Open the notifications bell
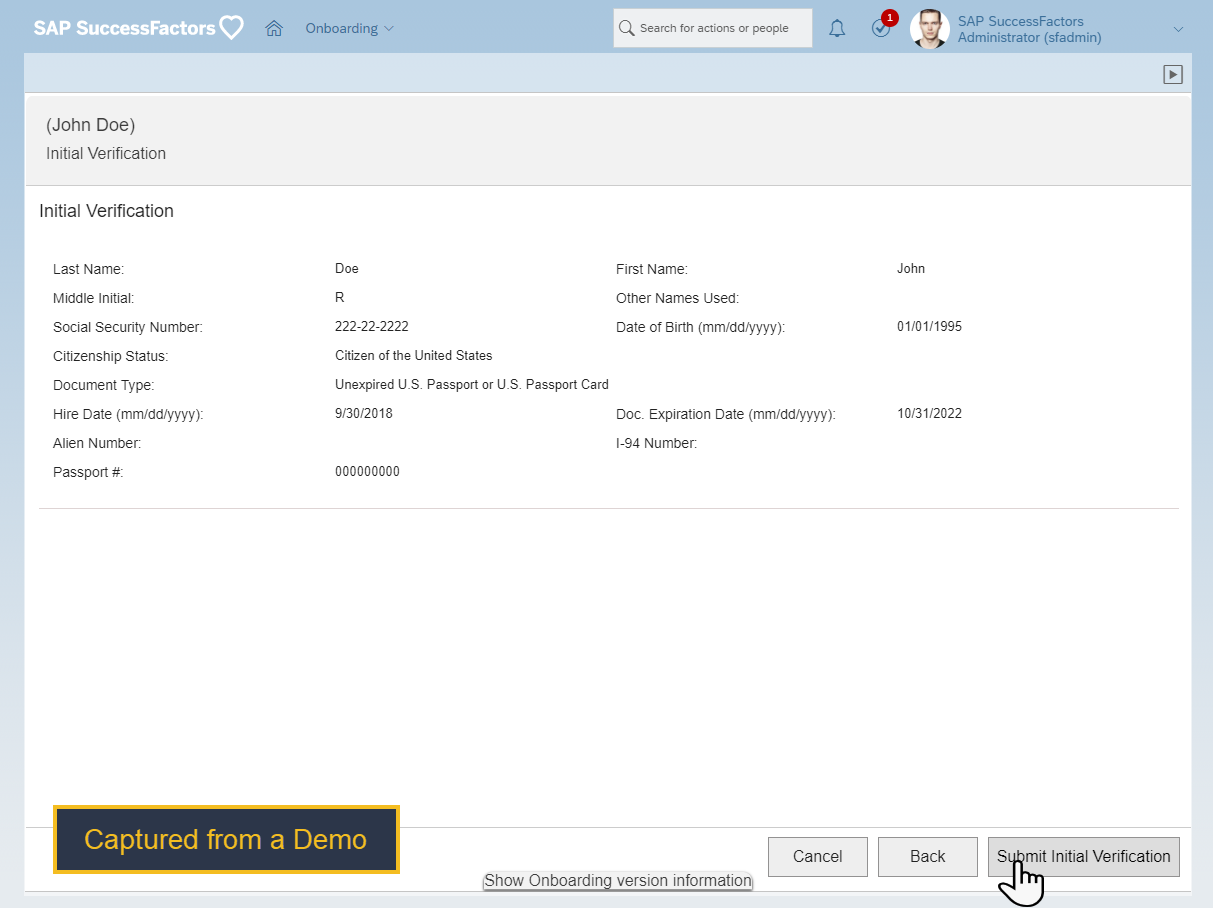1213x908 pixels. [x=837, y=29]
